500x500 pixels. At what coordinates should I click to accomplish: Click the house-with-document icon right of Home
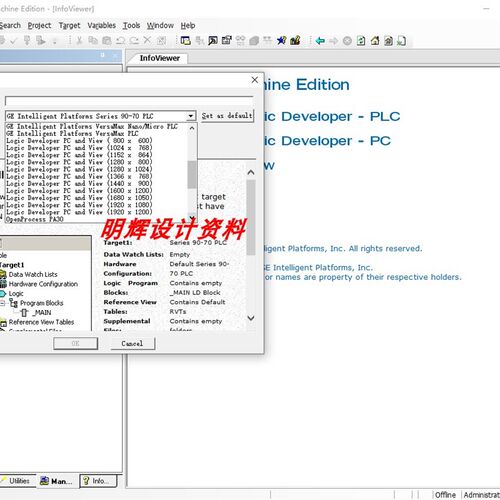pos(389,41)
